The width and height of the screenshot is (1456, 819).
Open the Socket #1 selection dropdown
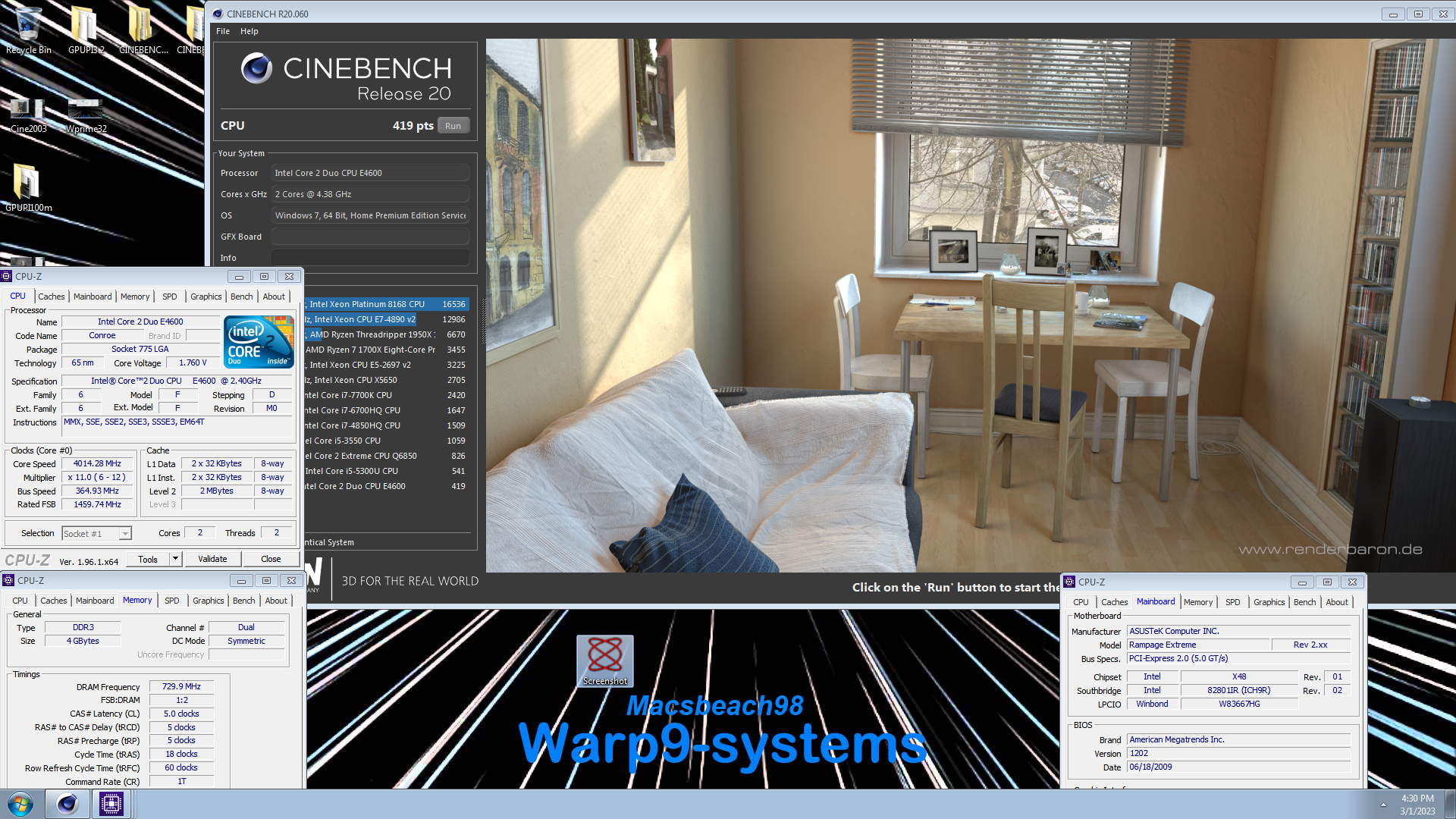[96, 533]
